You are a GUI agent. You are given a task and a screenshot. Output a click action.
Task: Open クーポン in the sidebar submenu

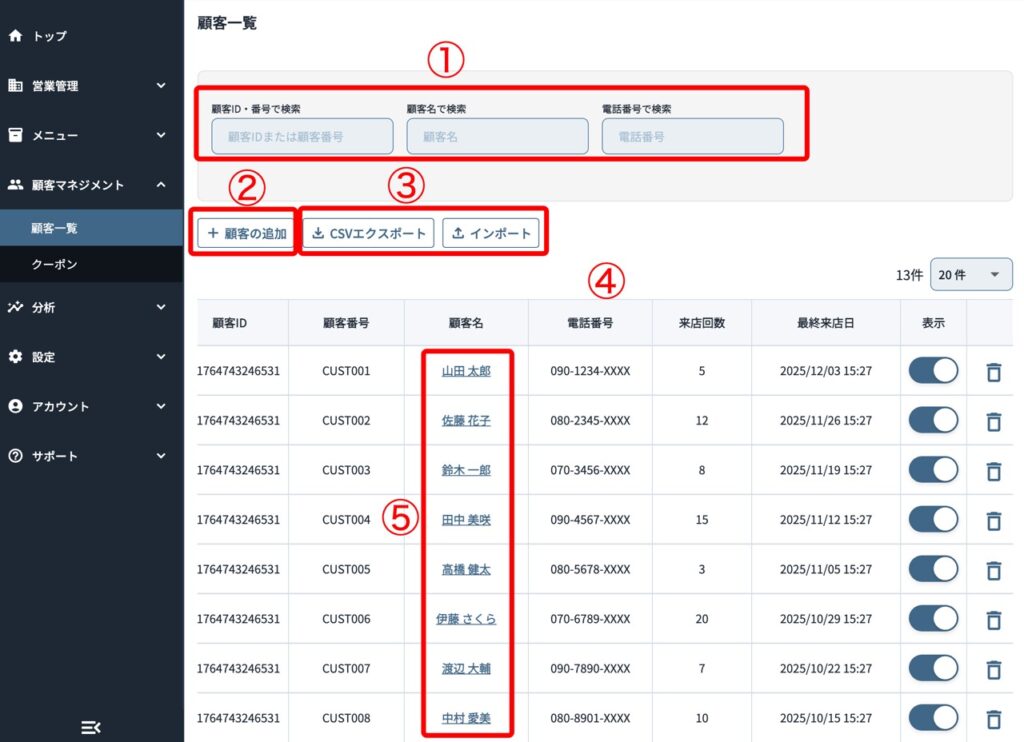(x=54, y=265)
